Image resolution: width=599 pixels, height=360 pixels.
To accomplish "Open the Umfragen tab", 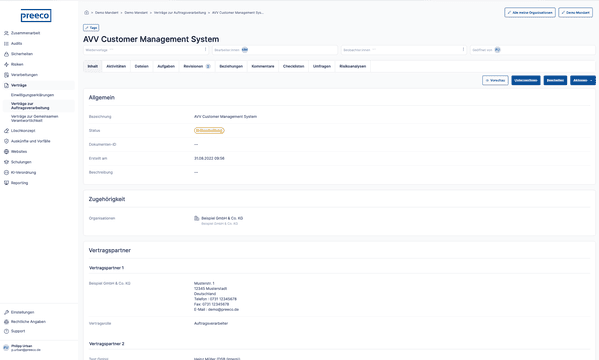I will pyautogui.click(x=322, y=66).
